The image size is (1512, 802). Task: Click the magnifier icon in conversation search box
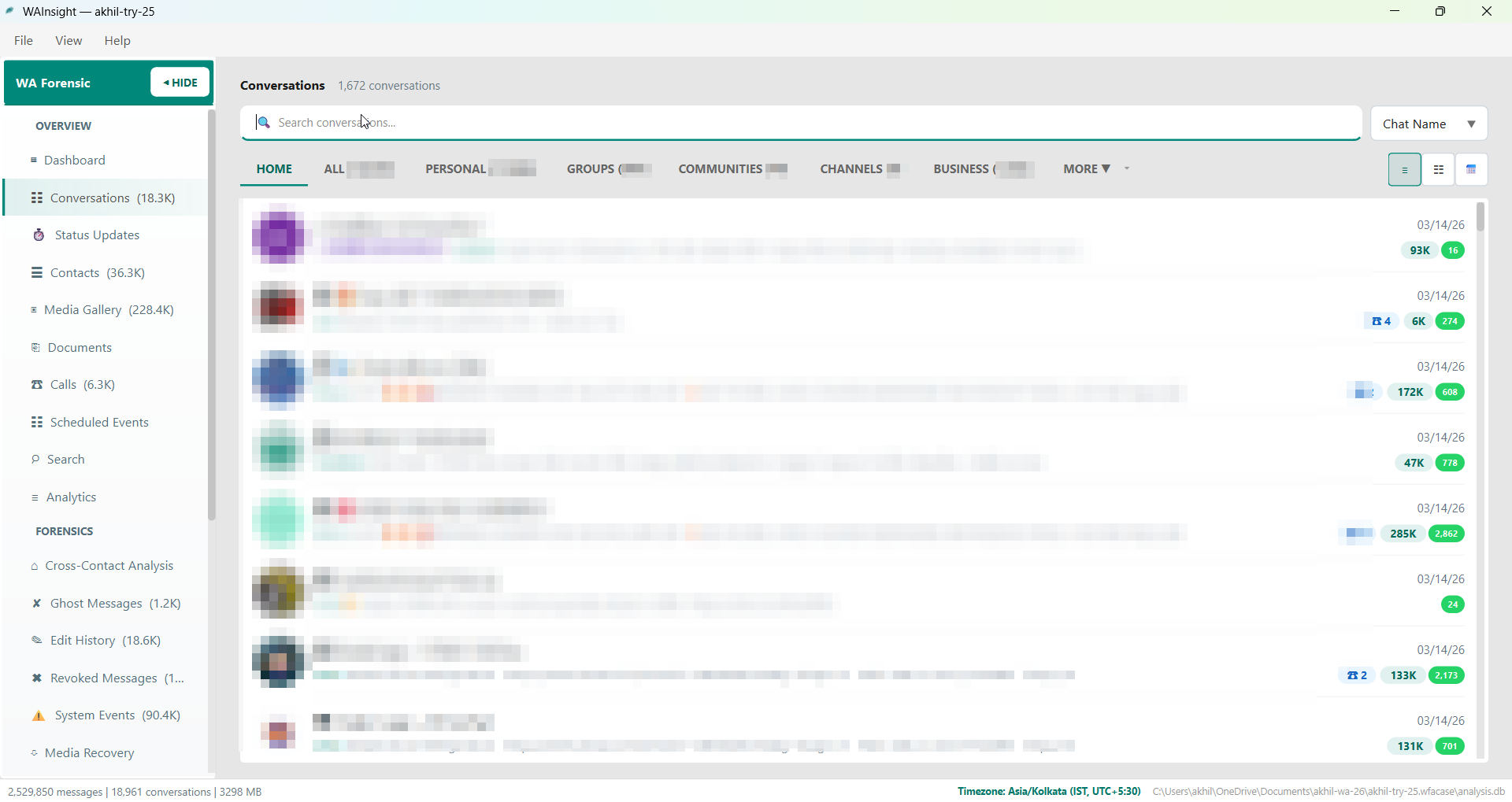(264, 122)
